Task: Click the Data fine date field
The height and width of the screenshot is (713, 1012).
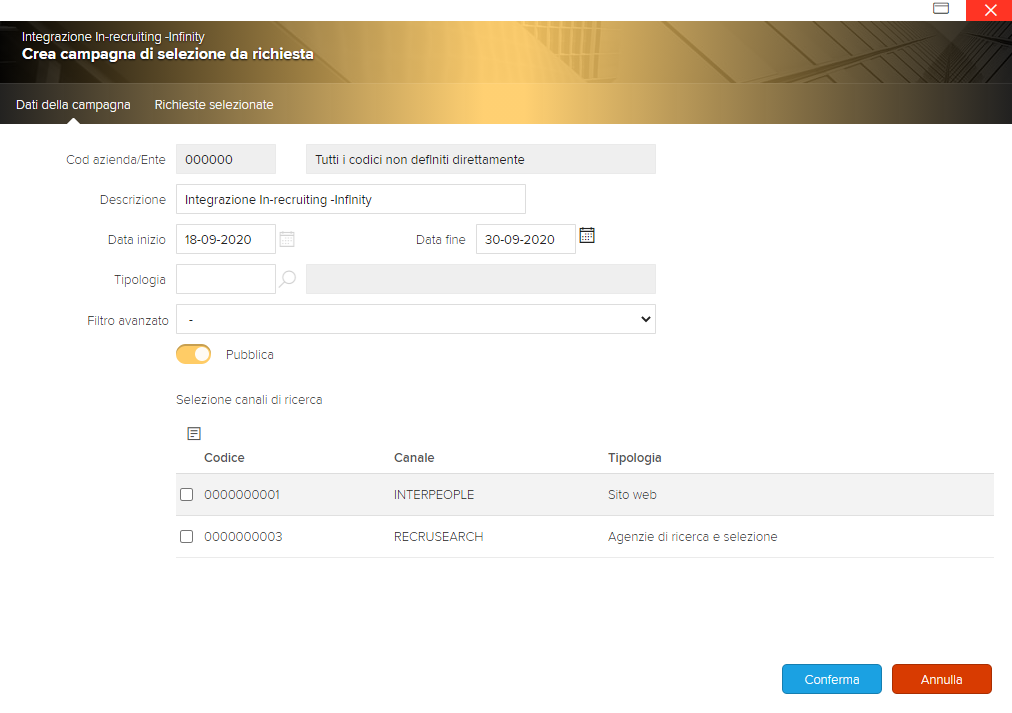Action: pyautogui.click(x=525, y=239)
